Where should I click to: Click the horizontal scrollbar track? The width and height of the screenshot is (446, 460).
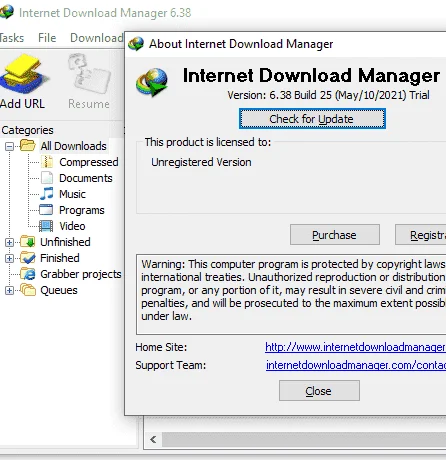tap(304, 439)
